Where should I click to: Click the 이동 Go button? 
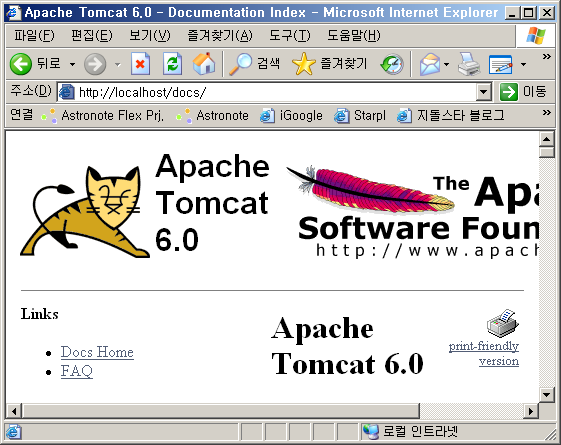pyautogui.click(x=523, y=92)
